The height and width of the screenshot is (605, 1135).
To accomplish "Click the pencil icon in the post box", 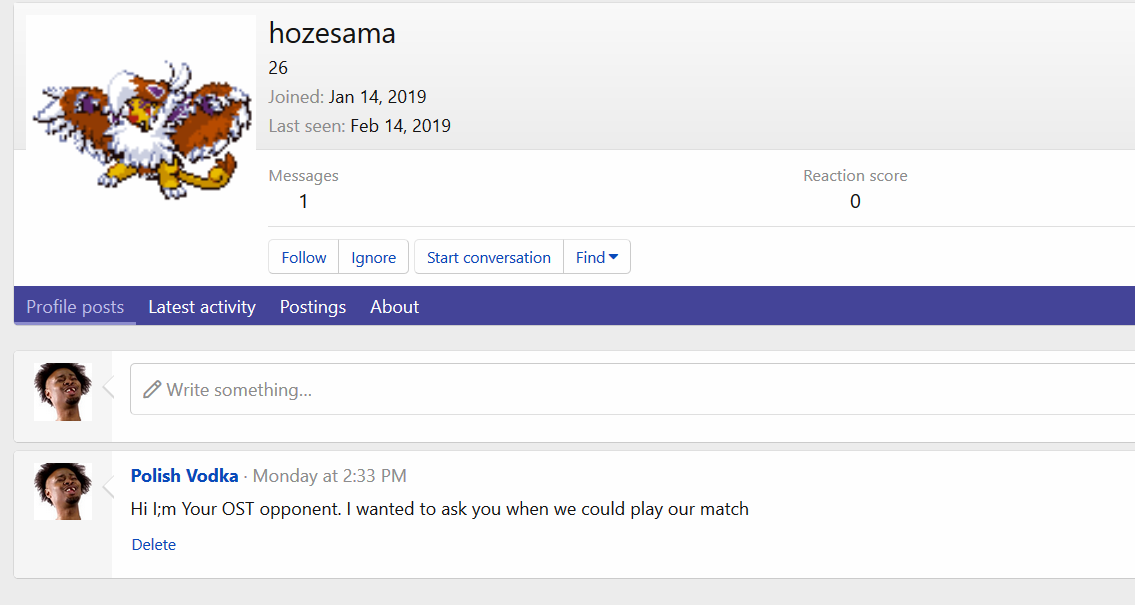I will [152, 390].
